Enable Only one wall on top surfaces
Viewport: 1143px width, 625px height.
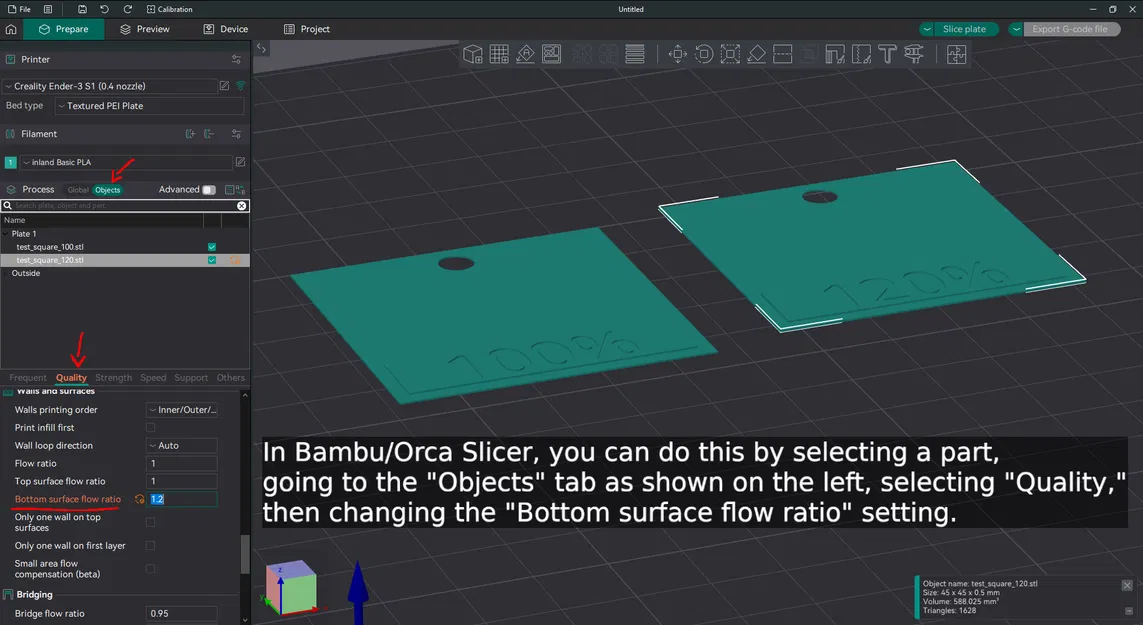150,522
